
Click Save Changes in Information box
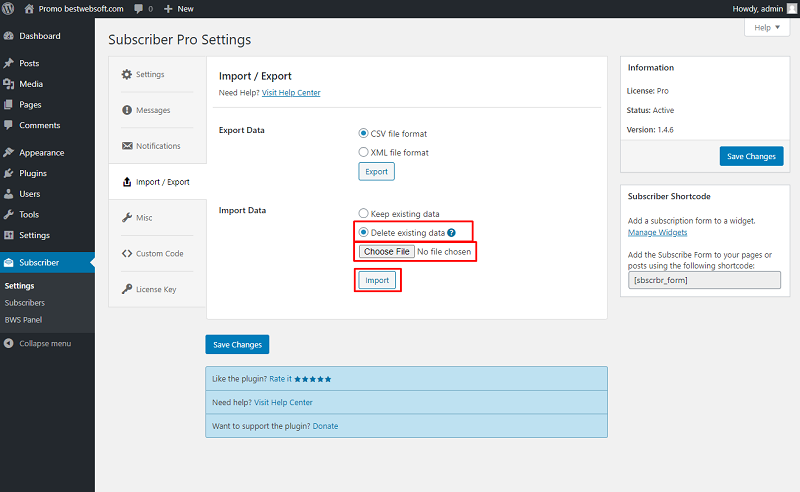click(752, 156)
